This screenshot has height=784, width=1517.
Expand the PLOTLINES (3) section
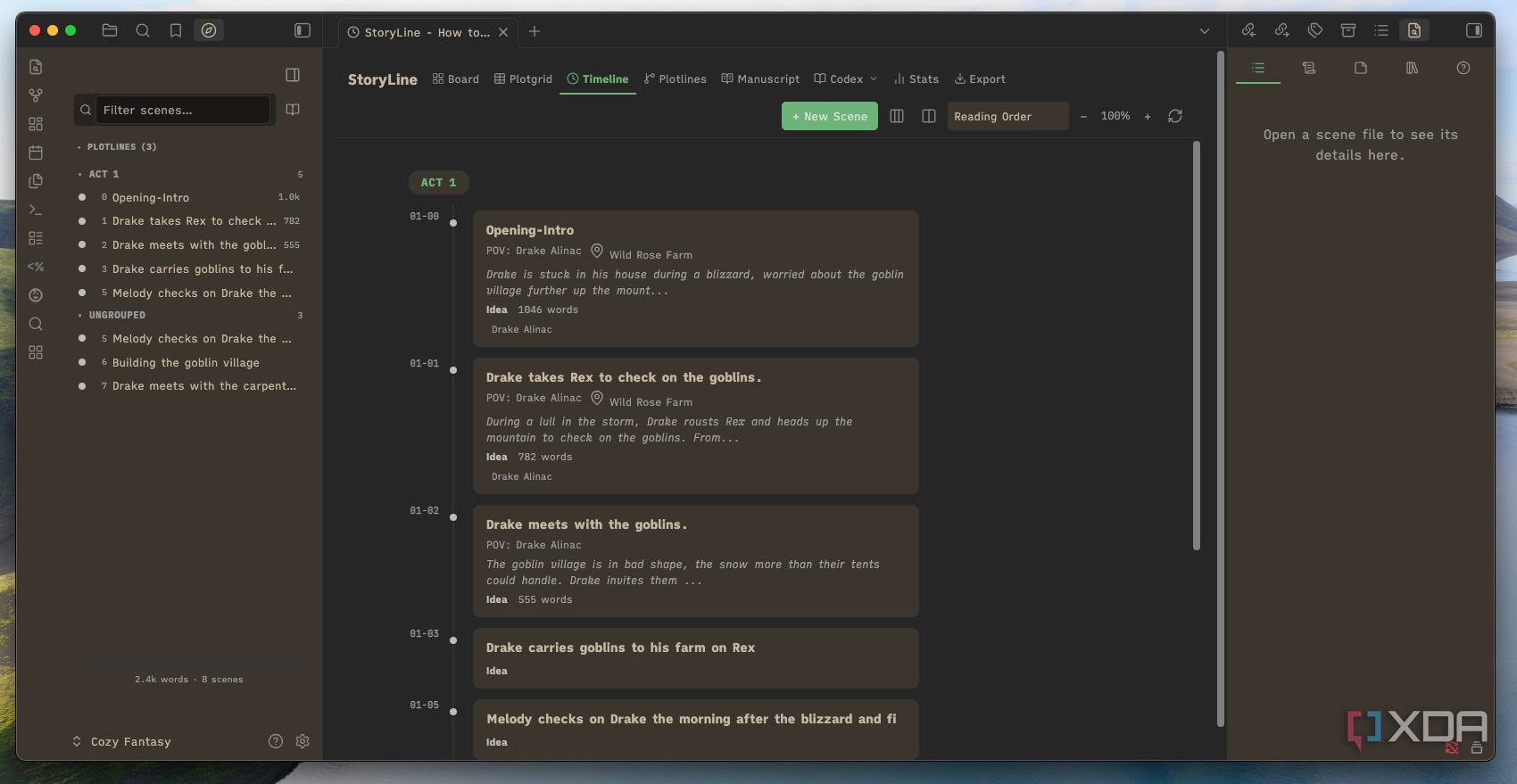(x=117, y=147)
